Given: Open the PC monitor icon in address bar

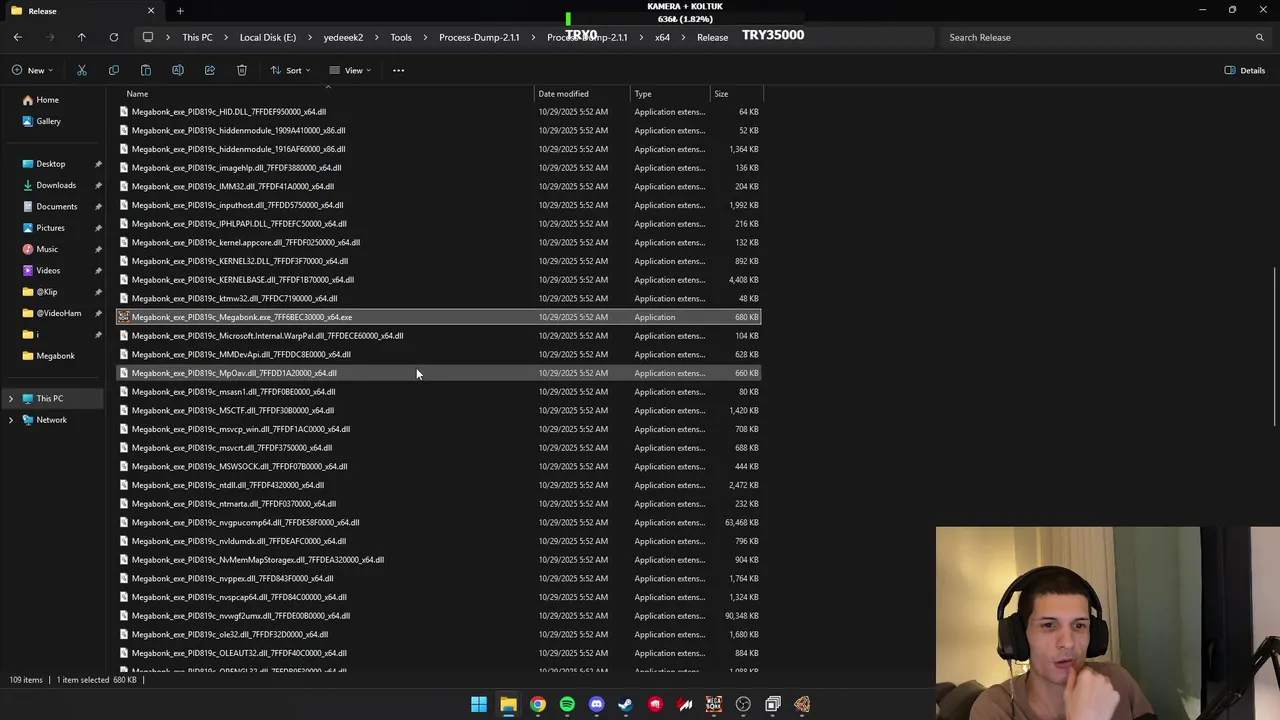Looking at the screenshot, I should pos(148,37).
